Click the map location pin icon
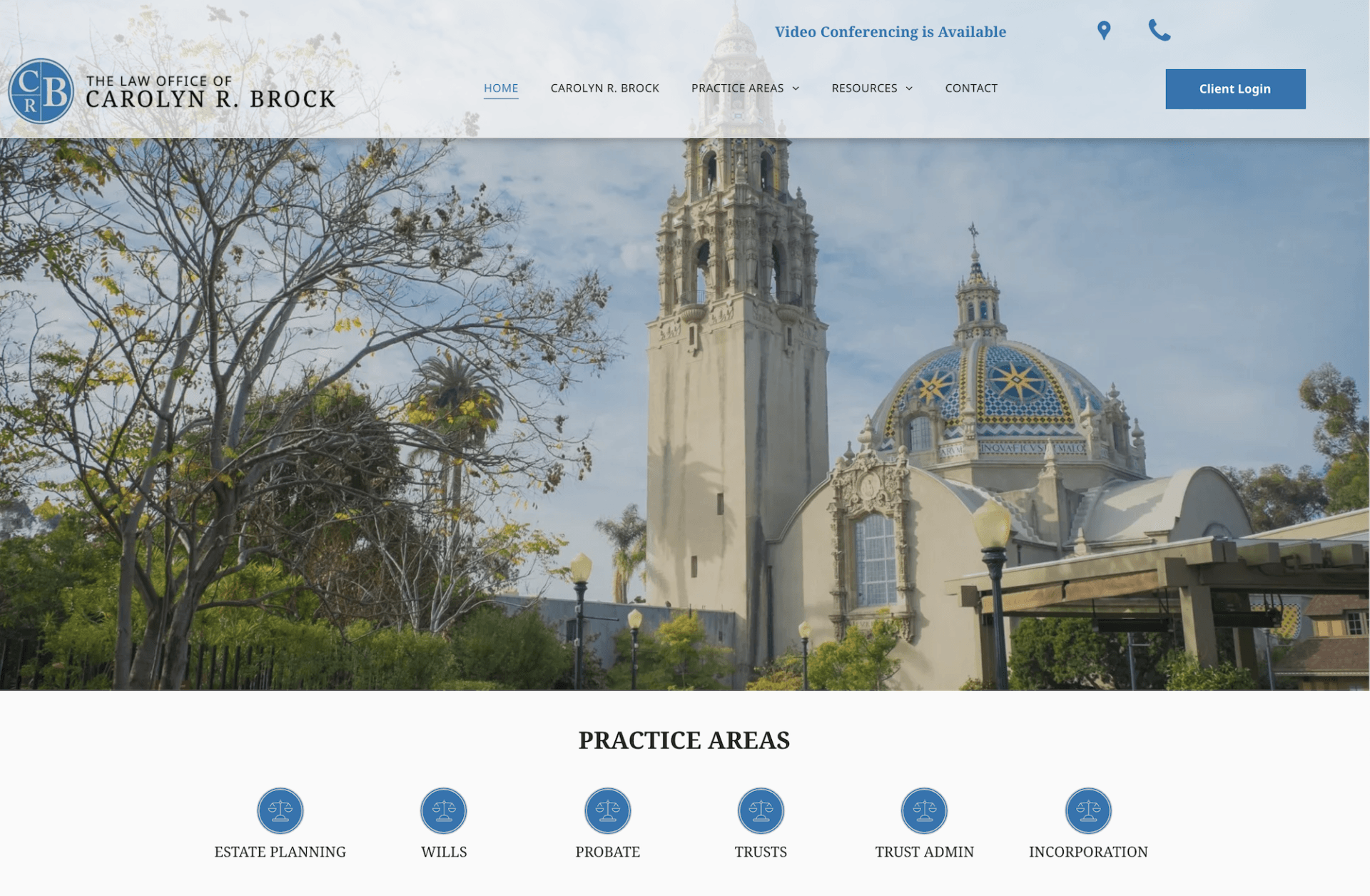This screenshot has height=896, width=1370. (1104, 31)
